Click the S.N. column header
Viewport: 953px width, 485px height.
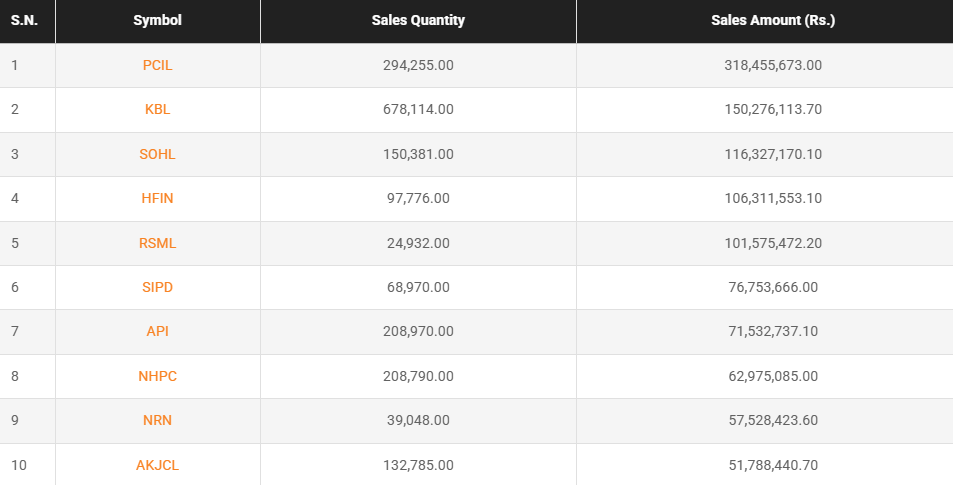24,20
